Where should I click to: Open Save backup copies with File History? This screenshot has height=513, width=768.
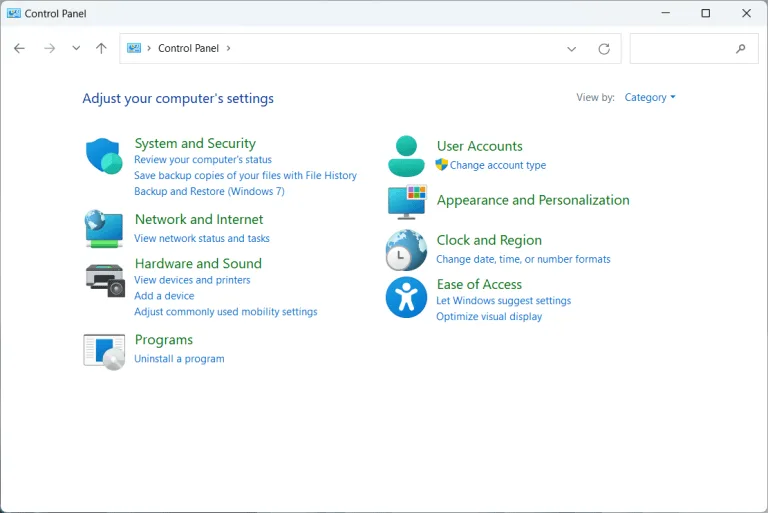pos(245,175)
